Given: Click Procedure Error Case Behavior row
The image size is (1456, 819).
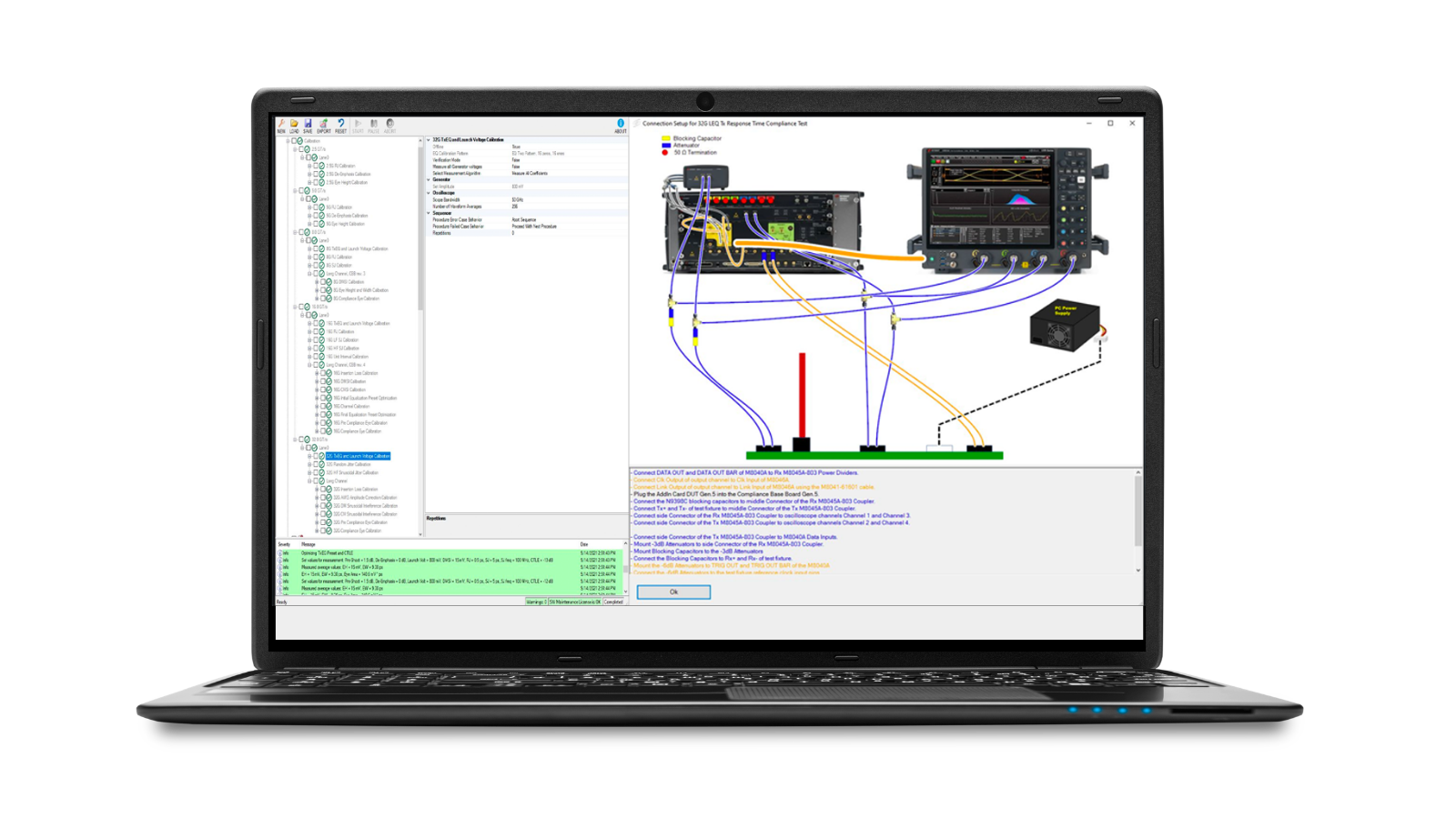Looking at the screenshot, I should click(x=527, y=219).
